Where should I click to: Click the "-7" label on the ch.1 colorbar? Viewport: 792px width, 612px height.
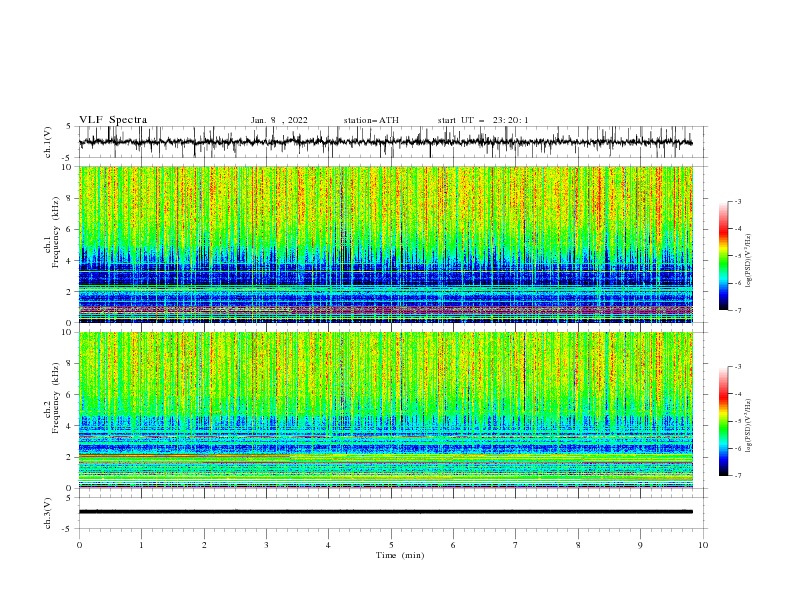tap(738, 310)
